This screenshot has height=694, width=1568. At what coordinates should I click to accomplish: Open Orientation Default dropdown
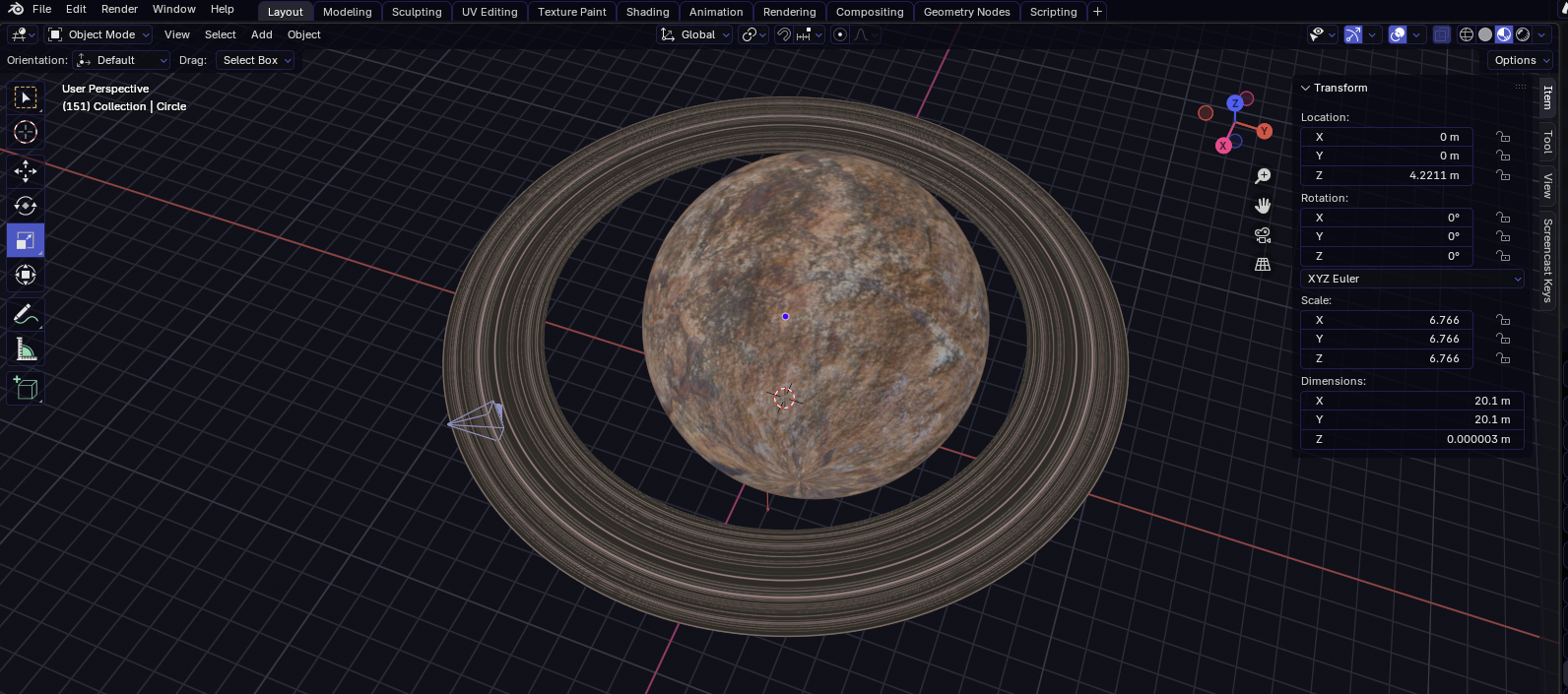coord(122,60)
